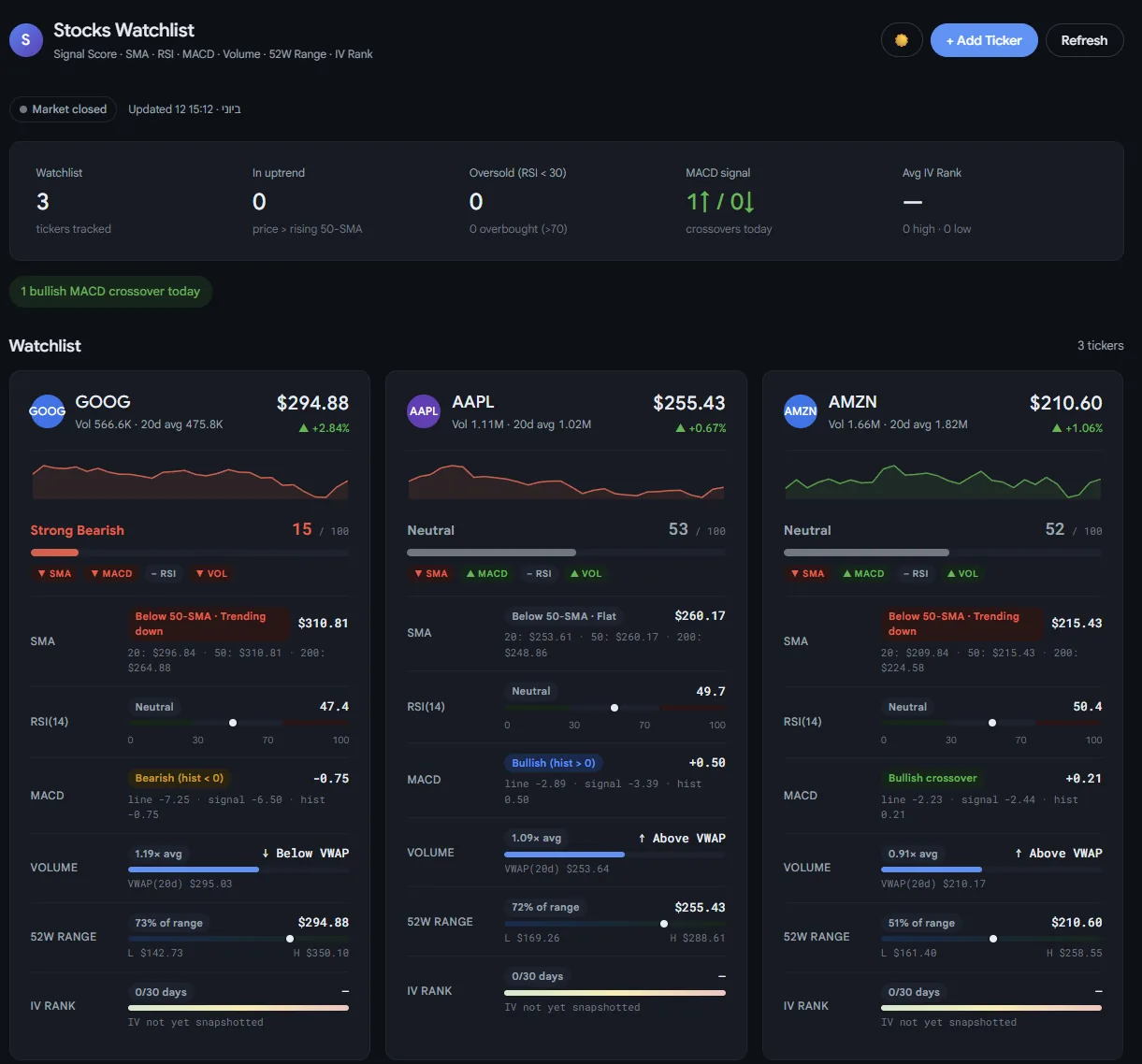Click GOOG's volume bar under 1.19× avg
Image resolution: width=1142 pixels, height=1064 pixels.
(x=239, y=870)
